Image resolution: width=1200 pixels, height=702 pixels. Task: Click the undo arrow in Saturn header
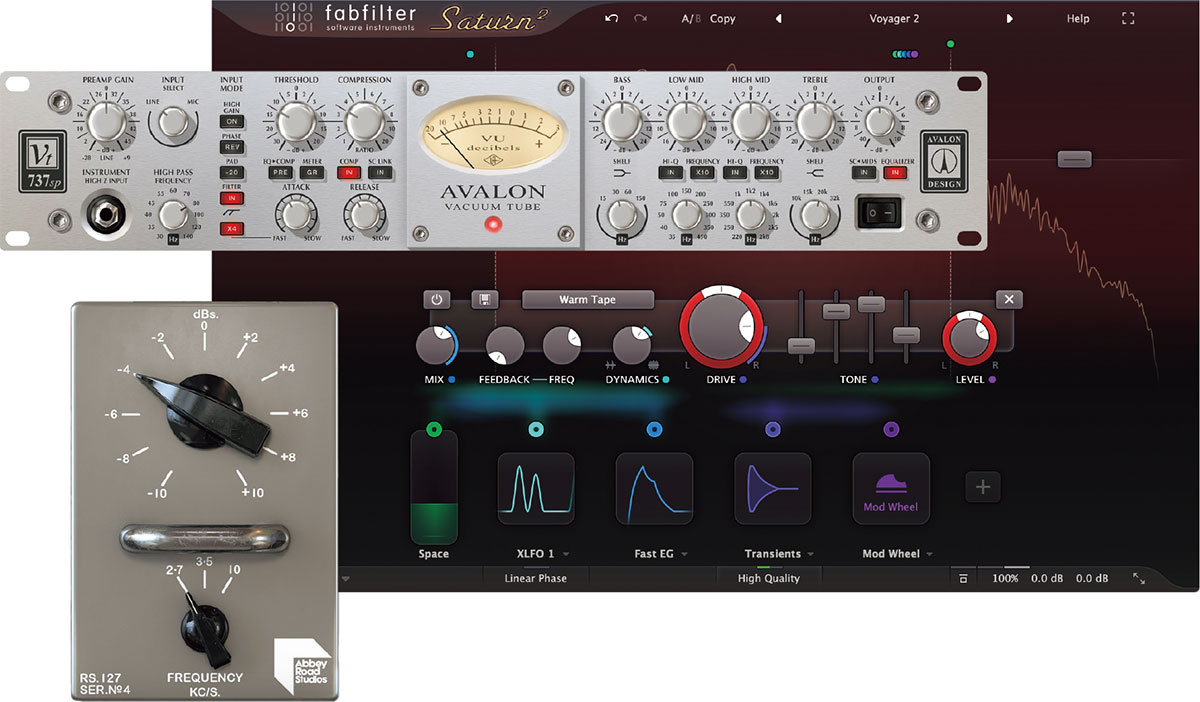[611, 18]
